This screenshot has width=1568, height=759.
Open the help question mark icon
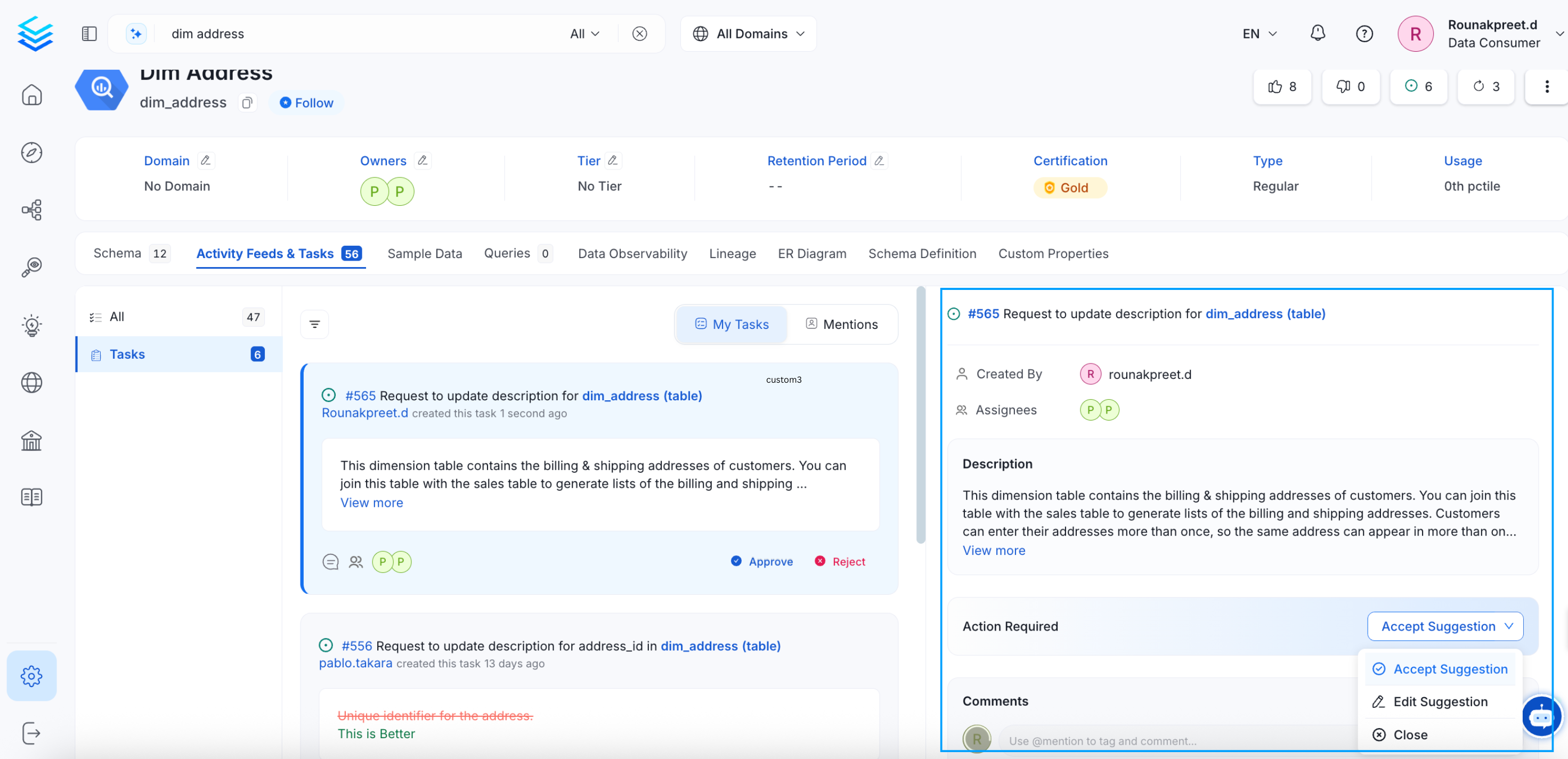pos(1364,34)
